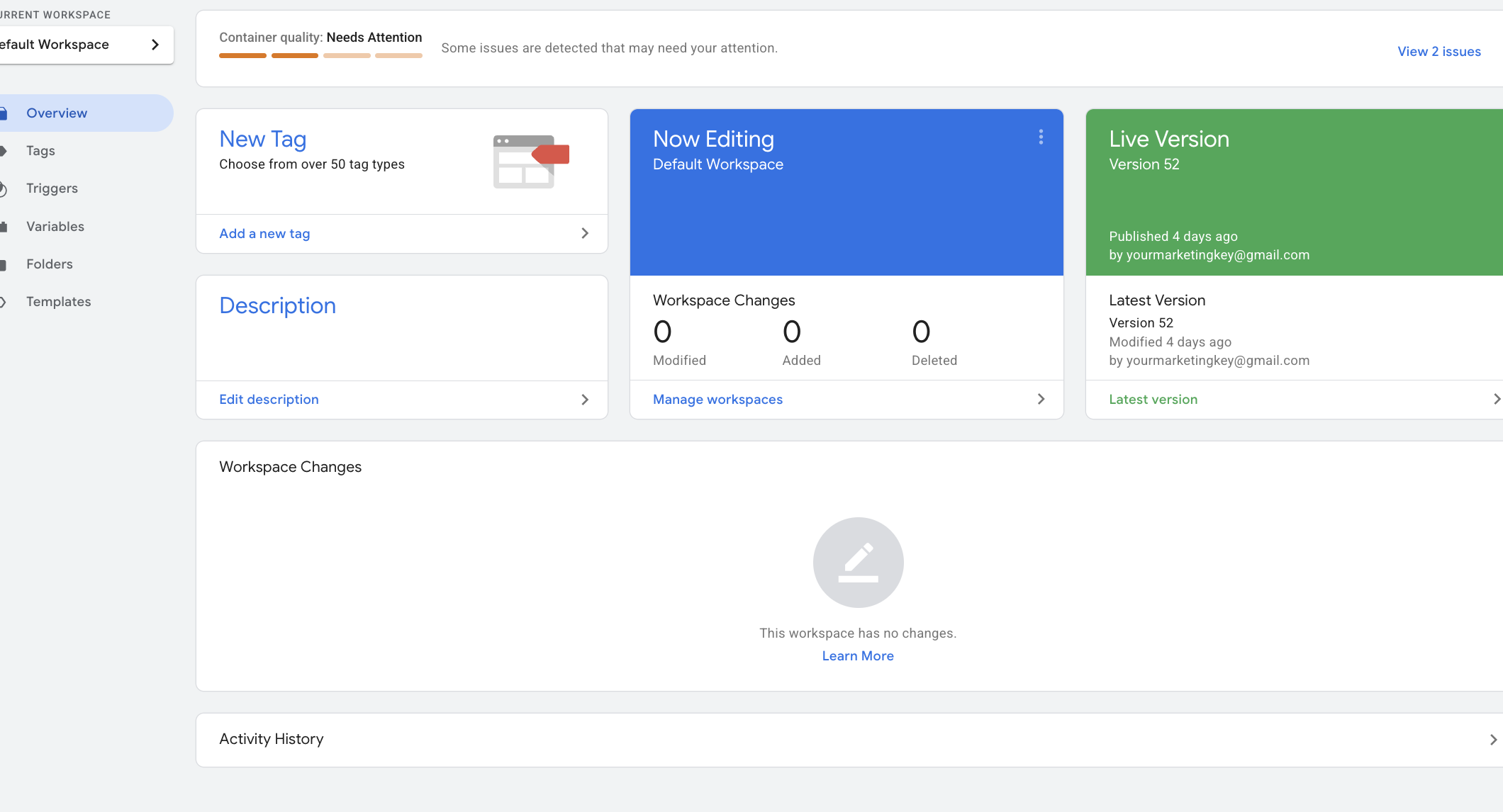Image resolution: width=1503 pixels, height=812 pixels.
Task: Click the container quality progress bar
Action: pos(320,55)
